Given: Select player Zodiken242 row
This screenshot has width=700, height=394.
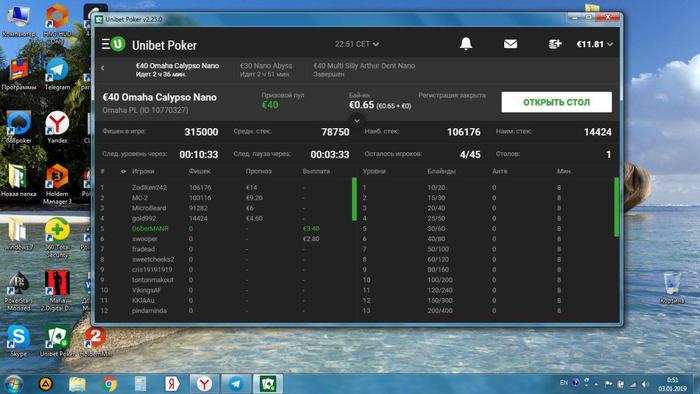Looking at the screenshot, I should (223, 187).
